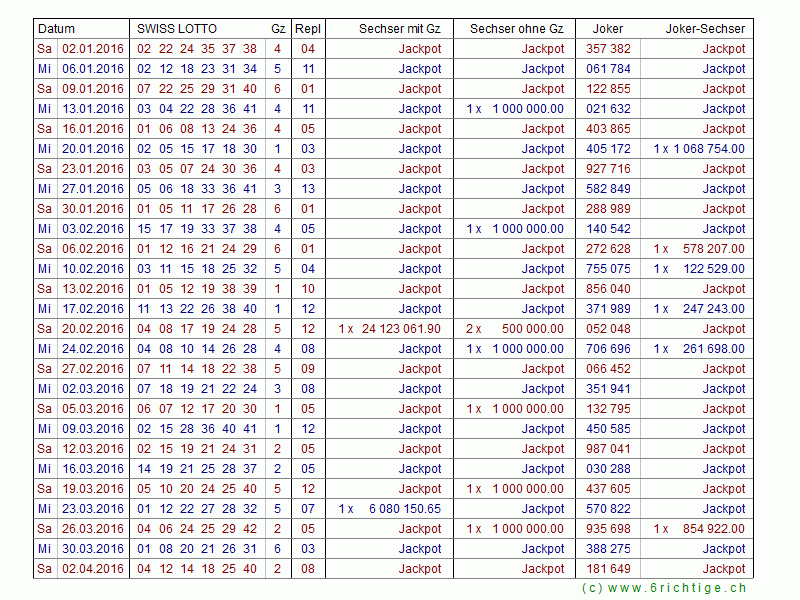Image resolution: width=800 pixels, height=600 pixels.
Task: Click the Joker-Sechser column header
Action: click(705, 29)
